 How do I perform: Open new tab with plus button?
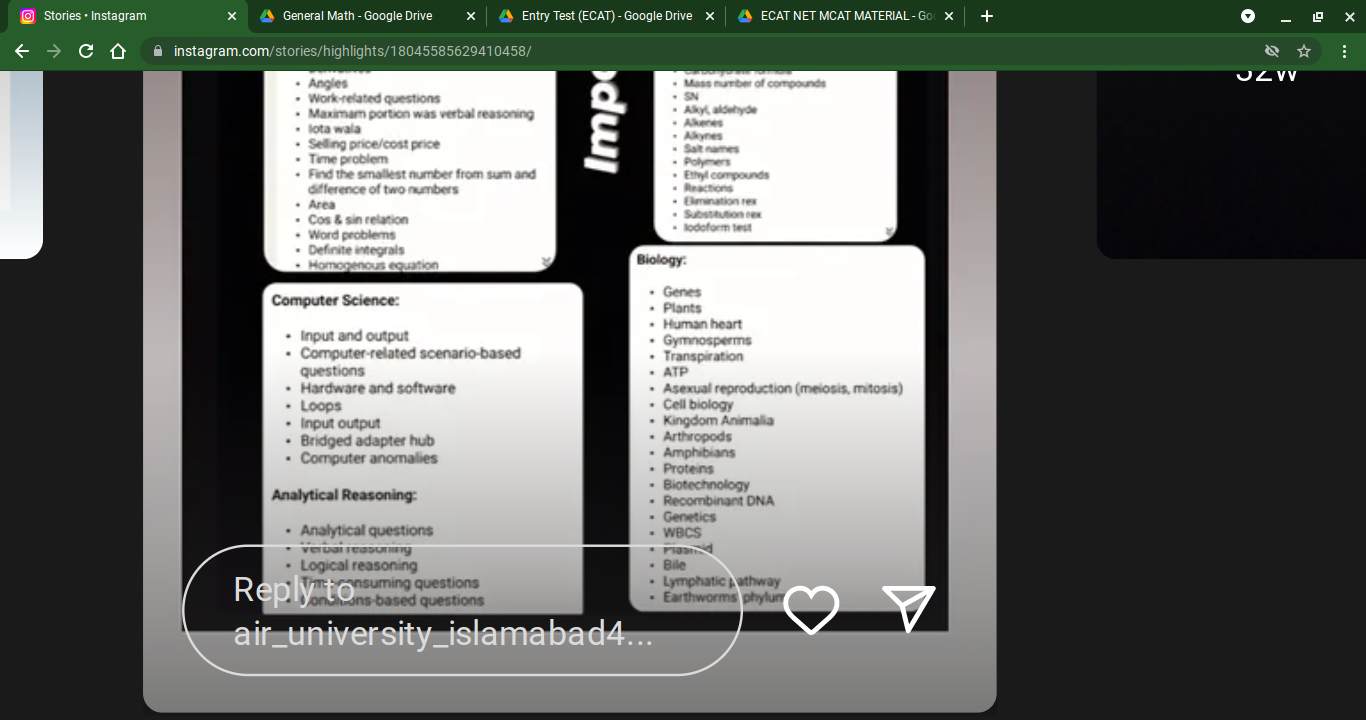[x=987, y=16]
